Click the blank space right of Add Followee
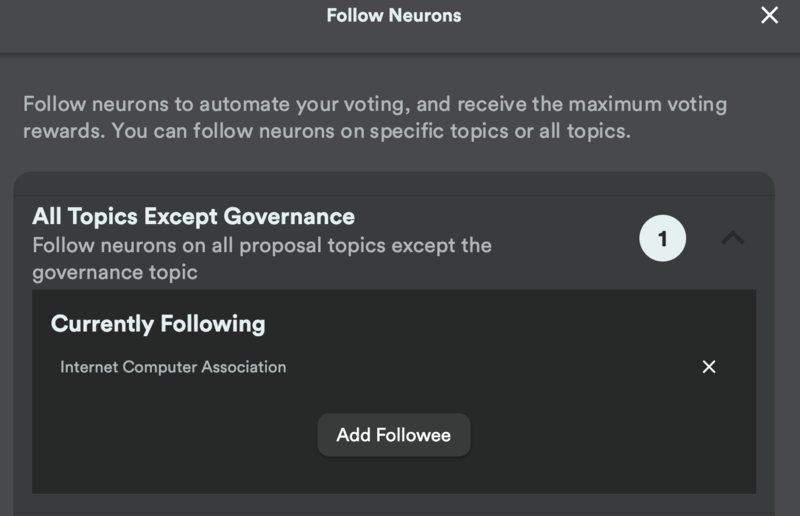800x516 pixels. coord(610,435)
